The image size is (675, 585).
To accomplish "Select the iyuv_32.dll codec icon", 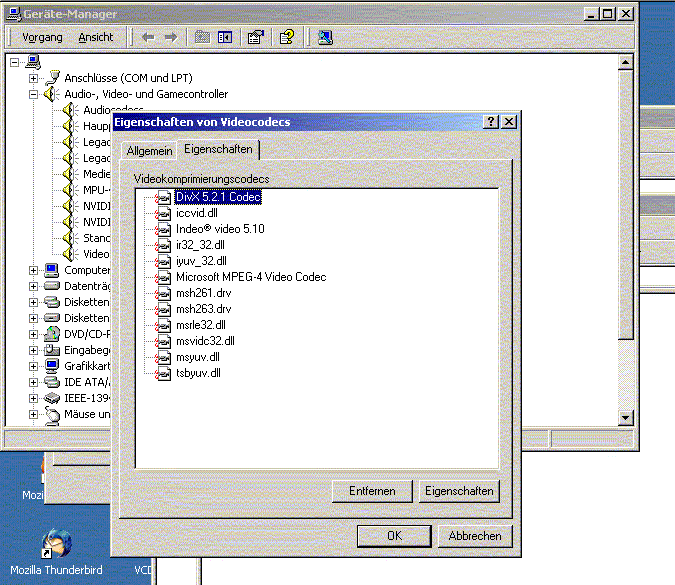I will 163,261.
